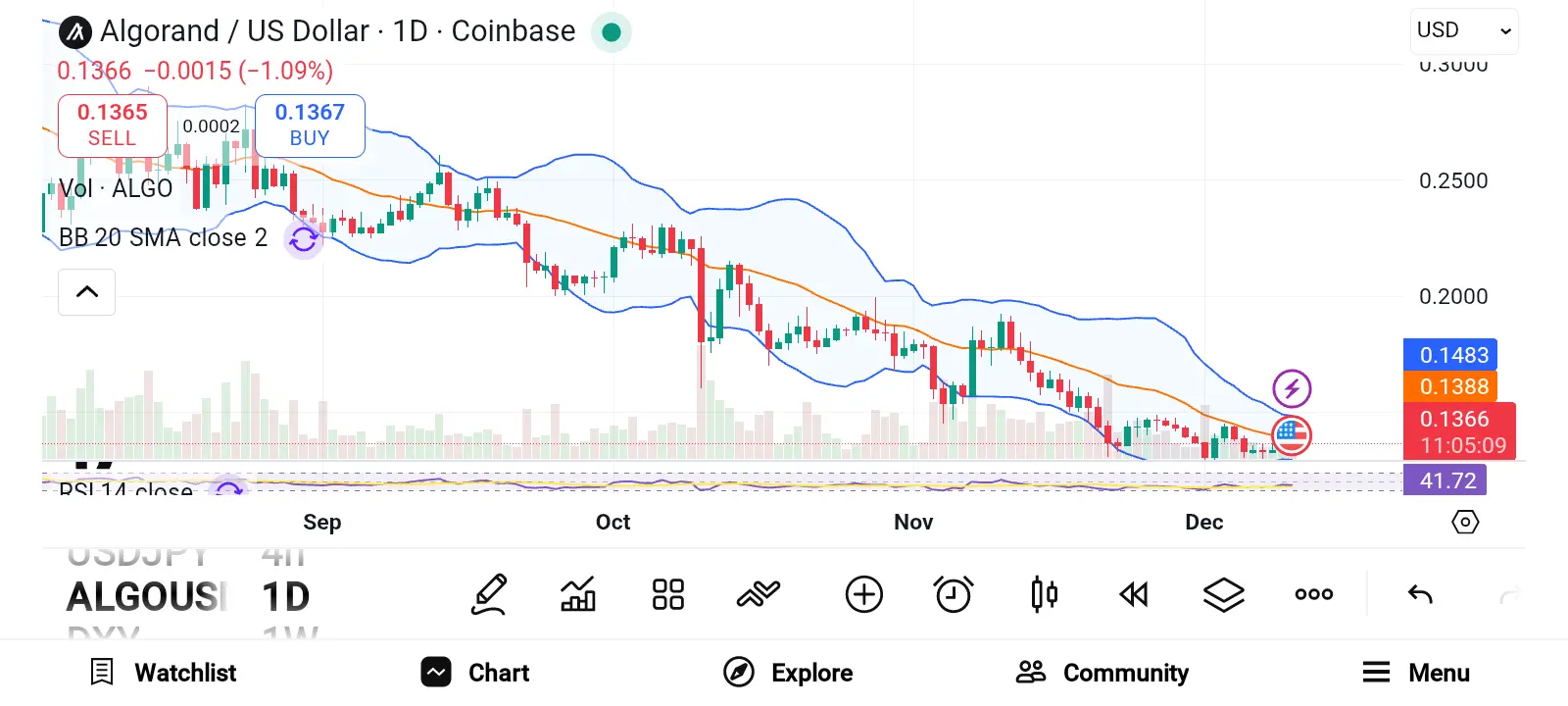The image size is (1568, 706).
Task: Open the layout grid templates icon
Action: point(668,594)
